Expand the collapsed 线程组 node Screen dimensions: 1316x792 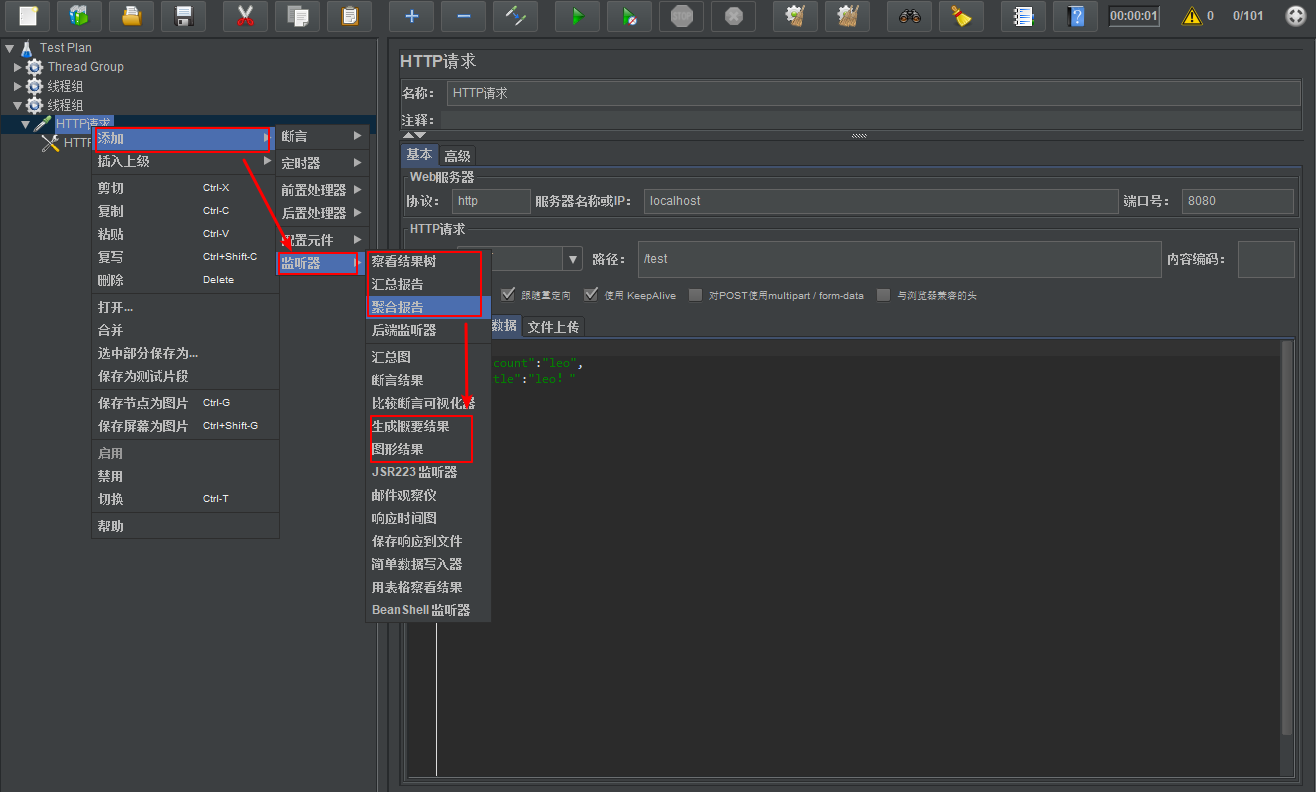tap(18, 86)
